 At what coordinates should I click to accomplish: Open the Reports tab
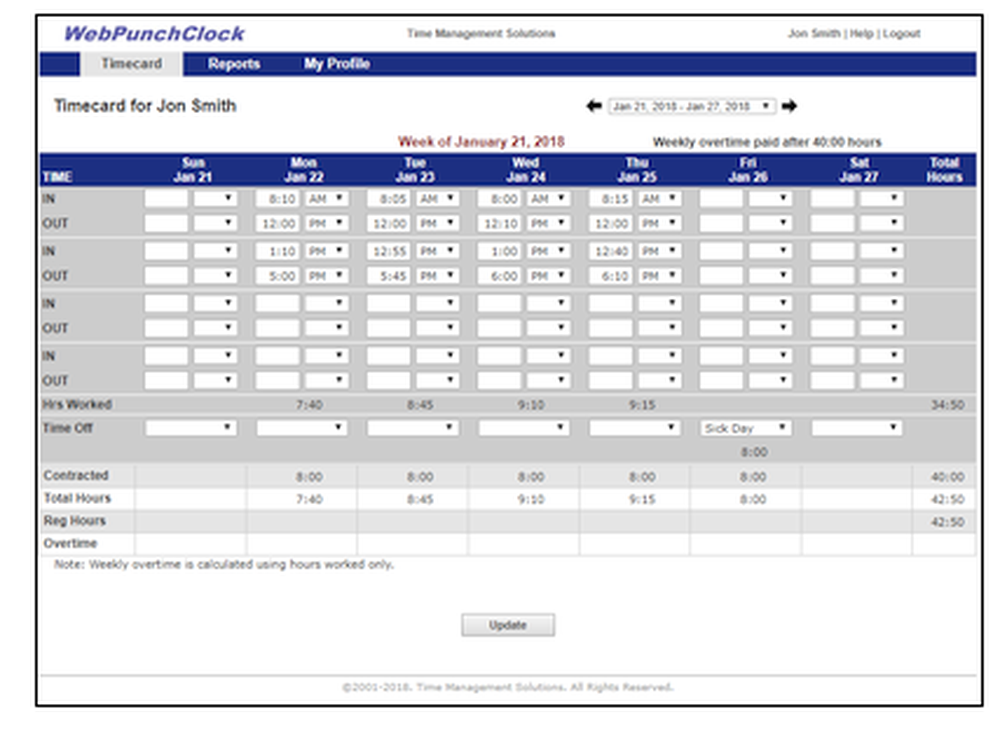[233, 64]
